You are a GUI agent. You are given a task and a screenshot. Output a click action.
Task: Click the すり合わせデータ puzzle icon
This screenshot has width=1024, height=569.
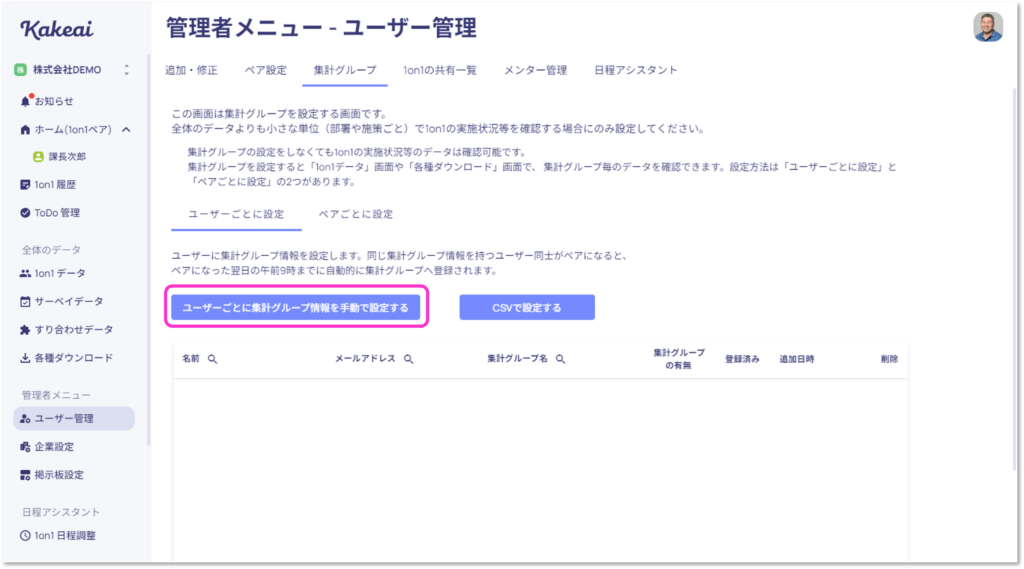coord(25,329)
